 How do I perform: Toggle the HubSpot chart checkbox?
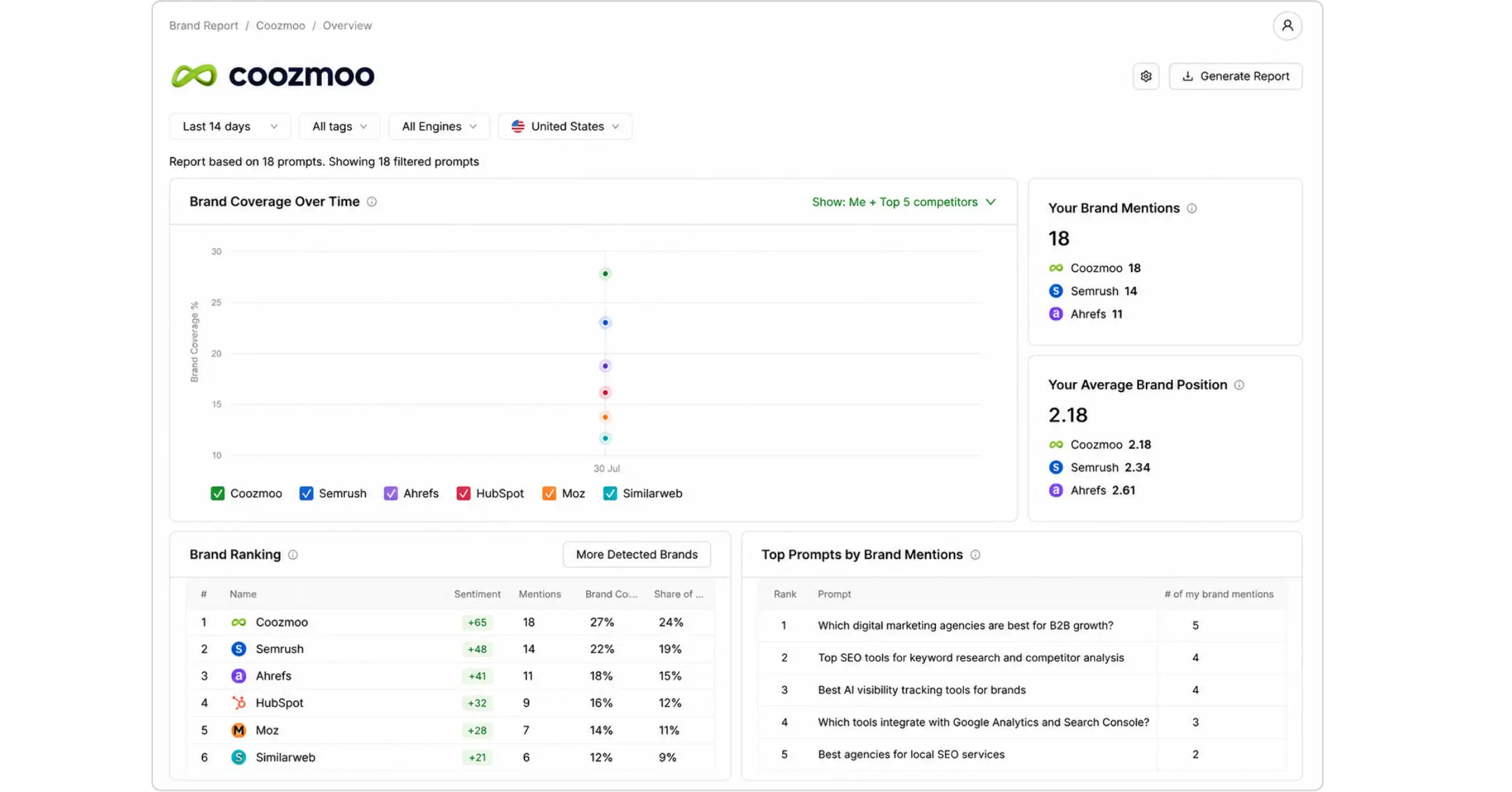pyautogui.click(x=464, y=494)
